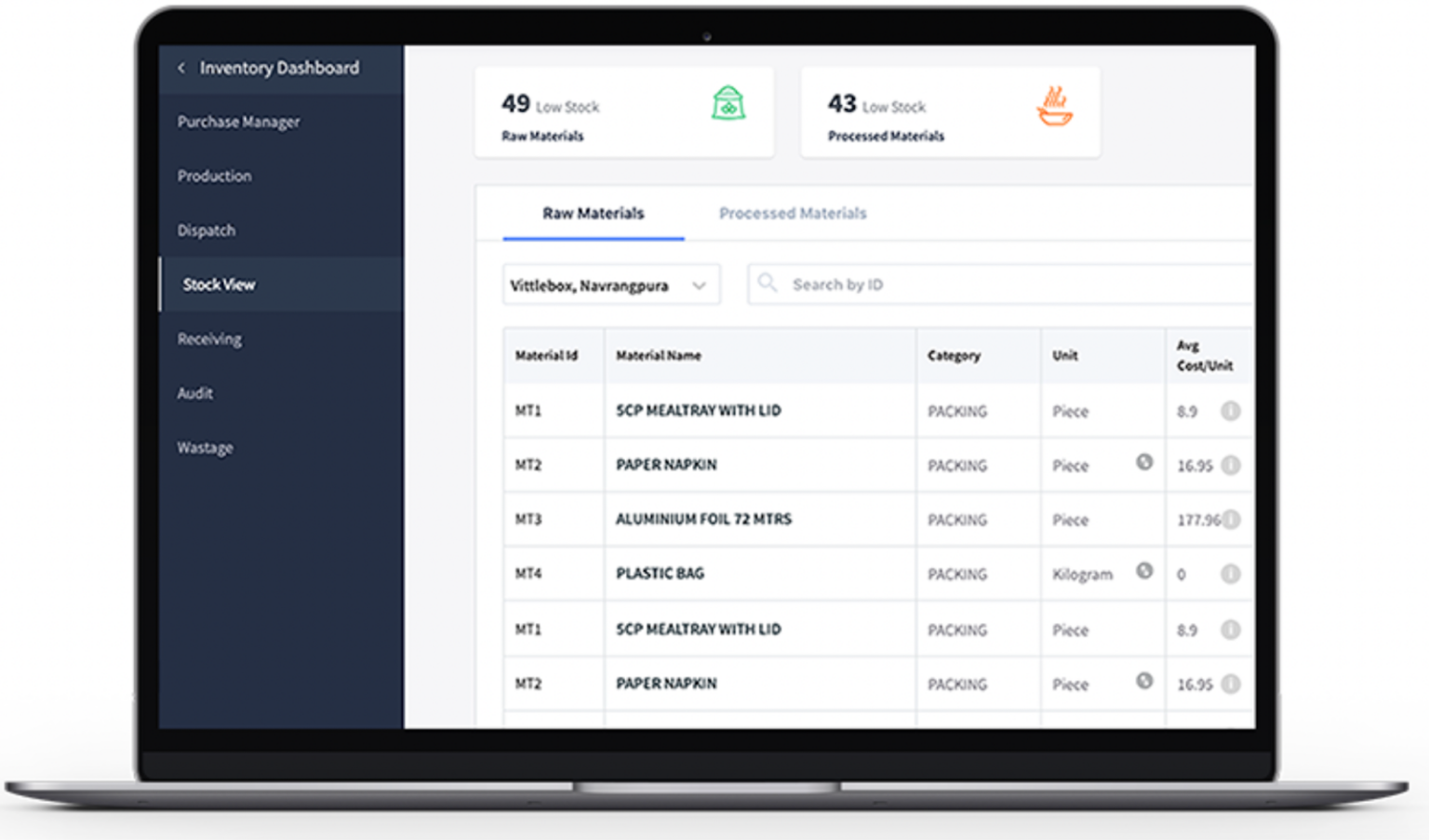Click the back arrow beside Inventory Dashboard
Viewport: 1429px width, 840px height.
[x=181, y=68]
